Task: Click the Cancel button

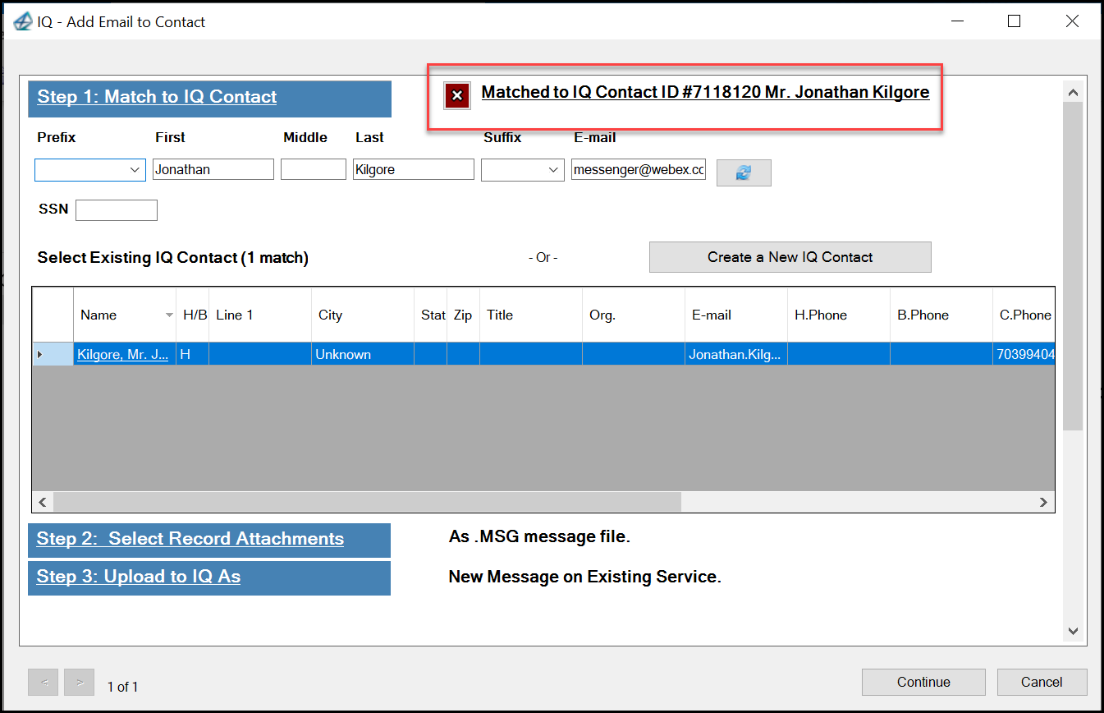Action: 1041,682
